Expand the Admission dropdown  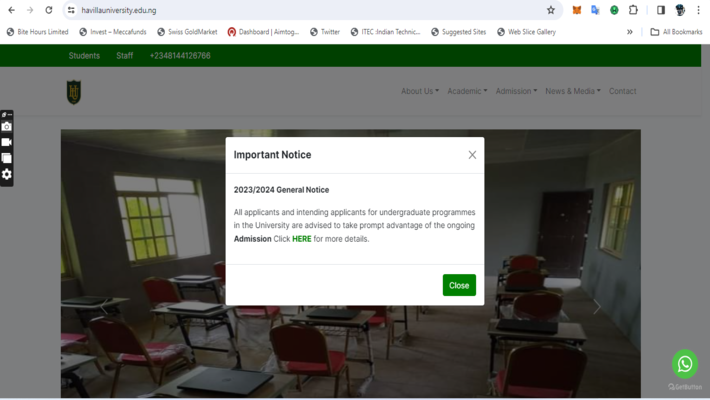(516, 91)
